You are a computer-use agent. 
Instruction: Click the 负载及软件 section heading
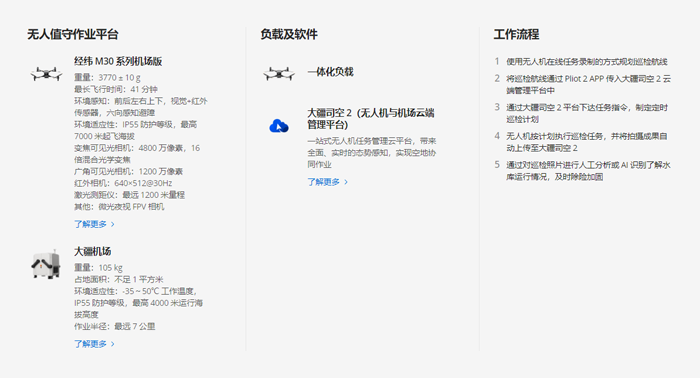289,34
